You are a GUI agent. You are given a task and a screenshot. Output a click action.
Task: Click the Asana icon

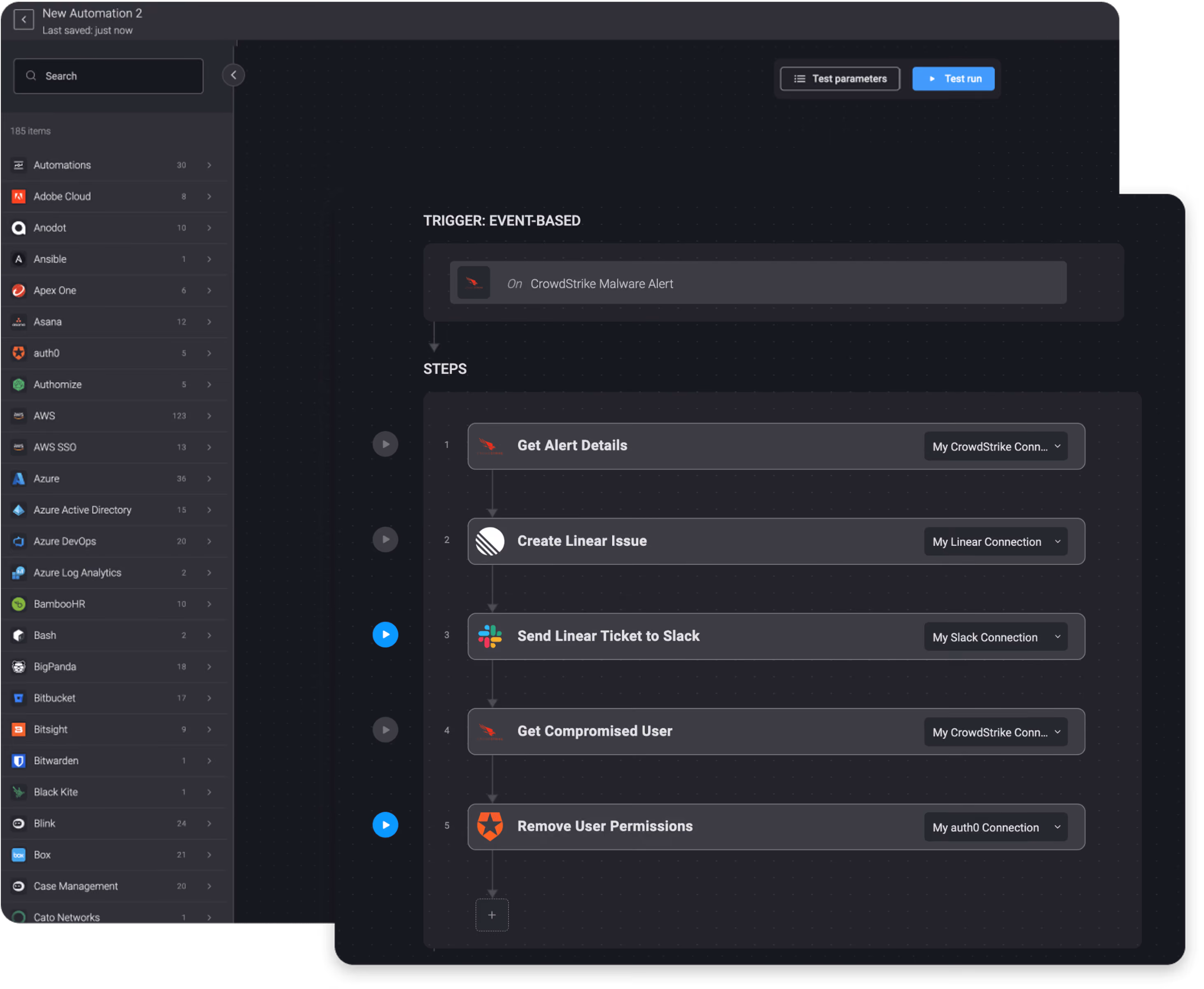(x=19, y=322)
